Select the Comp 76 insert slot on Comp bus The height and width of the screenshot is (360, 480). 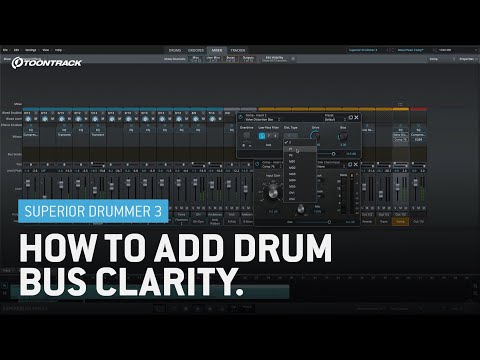400,139
